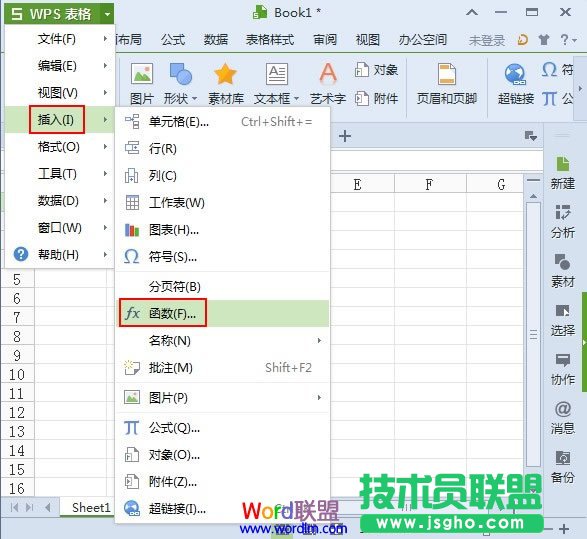Expand the Window (窗口(W)) menu
Viewport: 587px width, 539px height.
[x=60, y=227]
